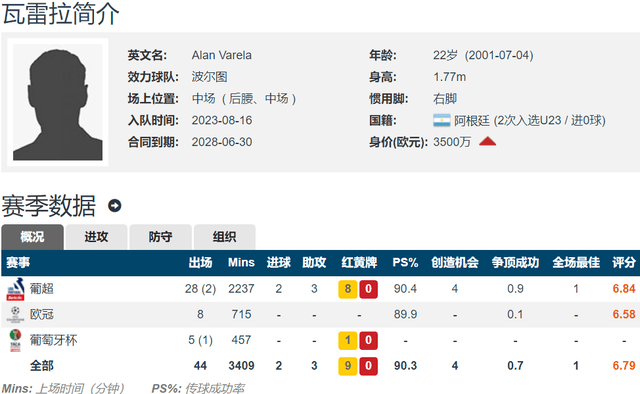Click the 葡萄牙杯 appearances 5 (1)
Screen dimensions: 640x394
pos(200,340)
